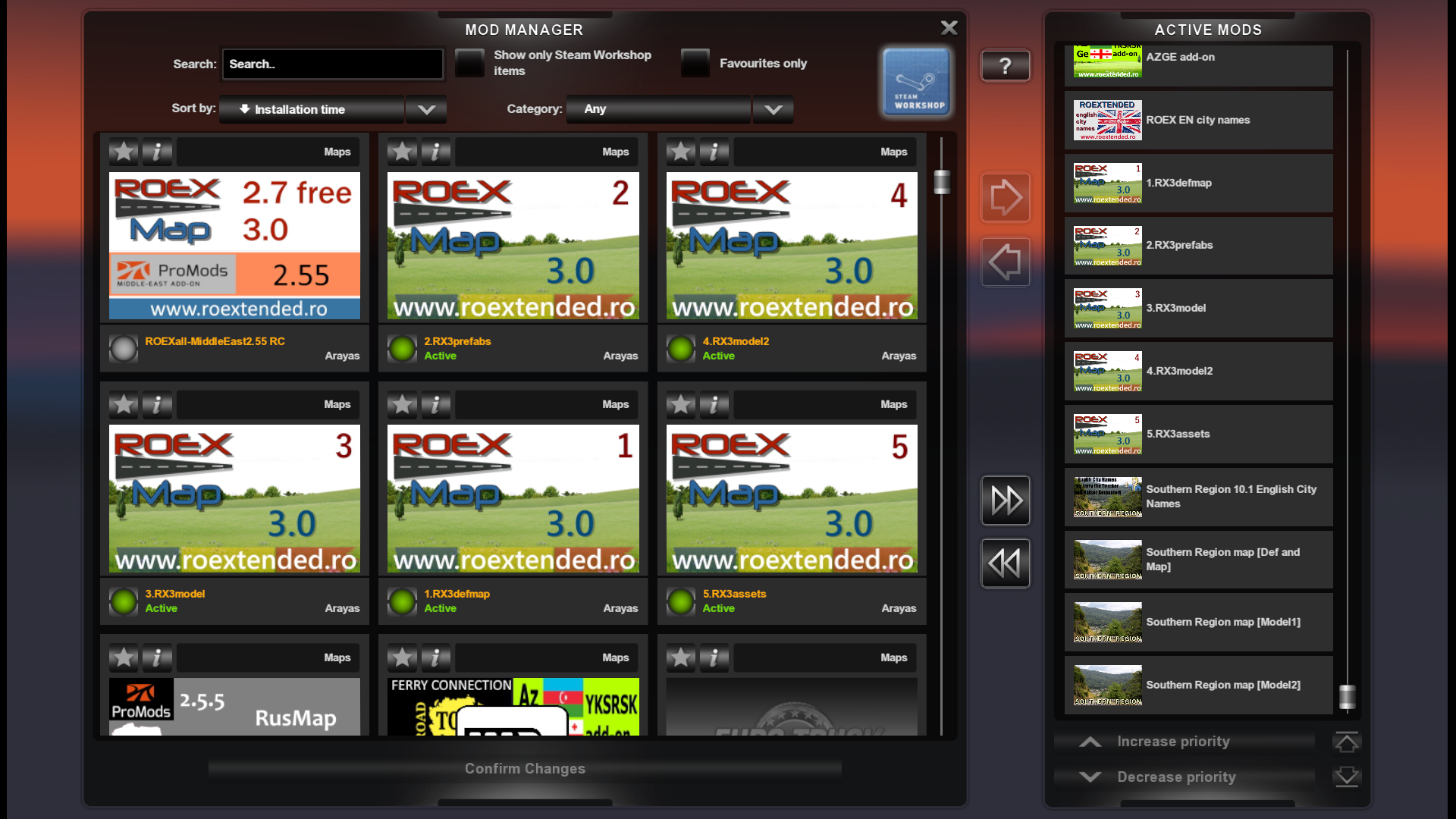Toggle the Favourites only checkbox
The width and height of the screenshot is (1456, 819).
click(695, 63)
